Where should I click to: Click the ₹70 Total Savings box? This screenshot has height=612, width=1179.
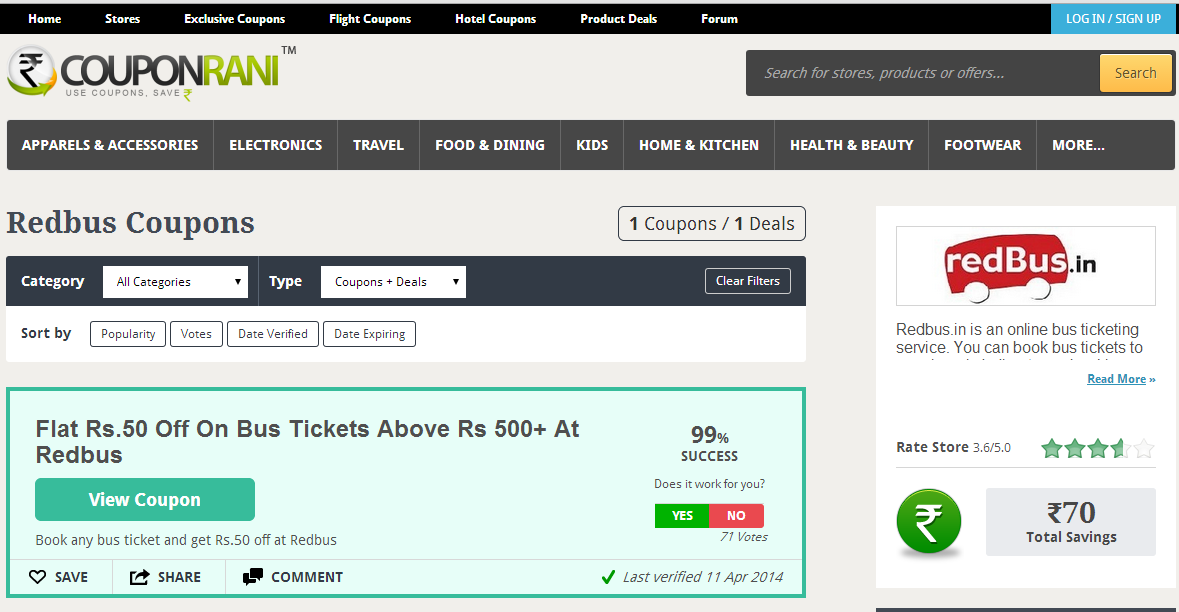click(1071, 522)
